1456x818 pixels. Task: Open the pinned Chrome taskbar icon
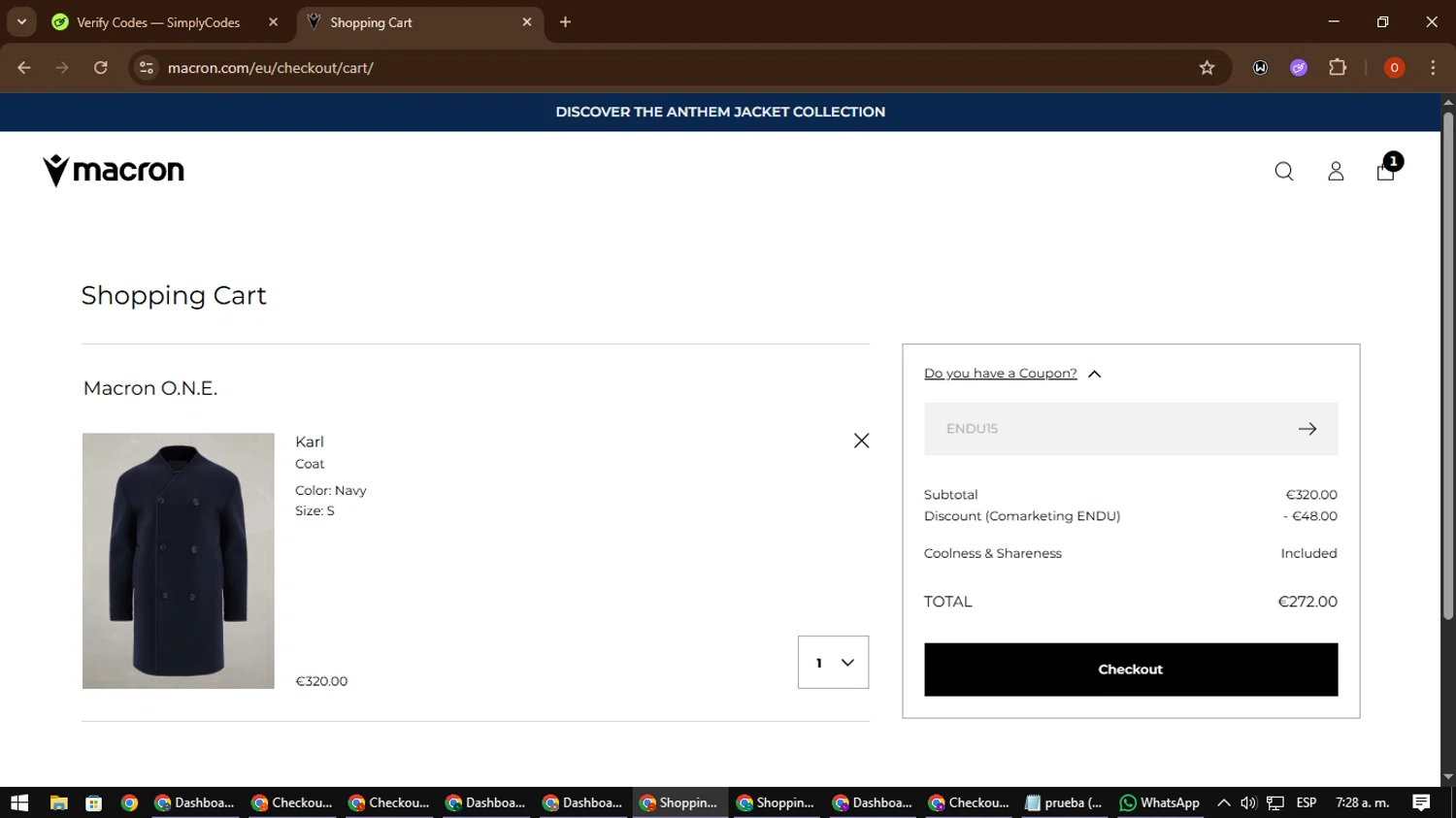[130, 803]
